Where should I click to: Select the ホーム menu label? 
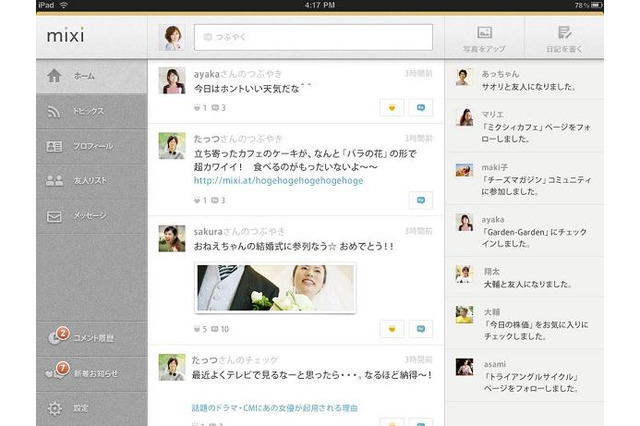[x=84, y=76]
